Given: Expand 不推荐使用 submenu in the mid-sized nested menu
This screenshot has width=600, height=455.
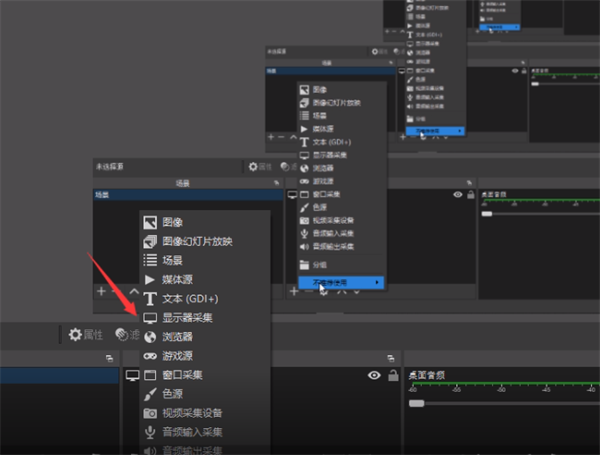Looking at the screenshot, I should [x=340, y=283].
